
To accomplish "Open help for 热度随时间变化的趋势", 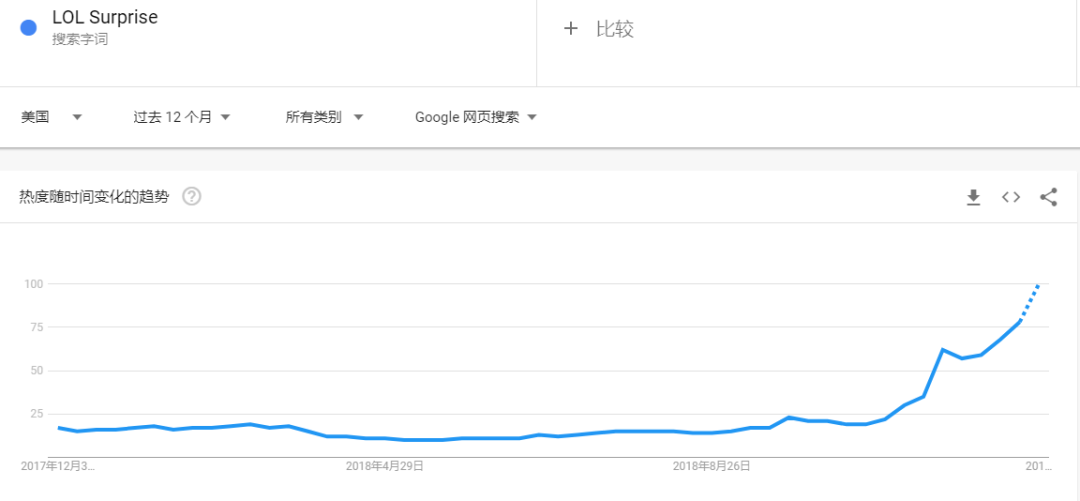I will 191,197.
